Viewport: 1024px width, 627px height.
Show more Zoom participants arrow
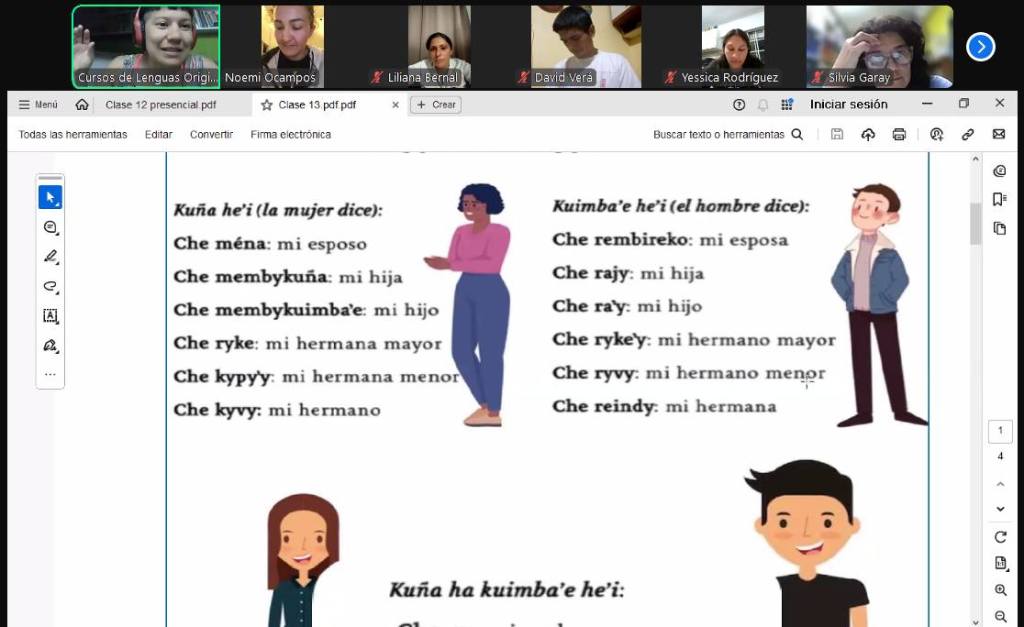click(x=980, y=47)
